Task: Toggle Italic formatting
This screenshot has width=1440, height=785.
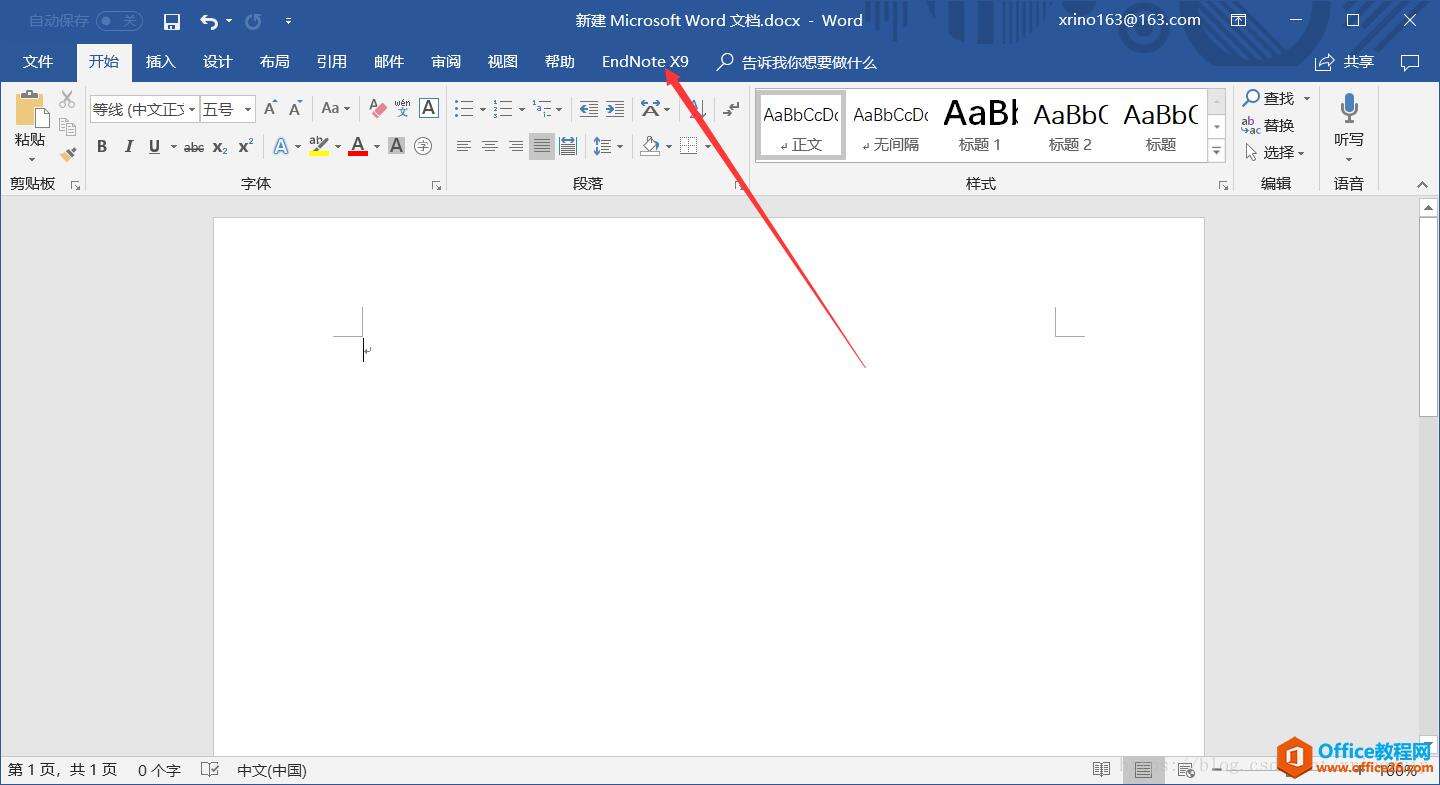Action: point(128,147)
